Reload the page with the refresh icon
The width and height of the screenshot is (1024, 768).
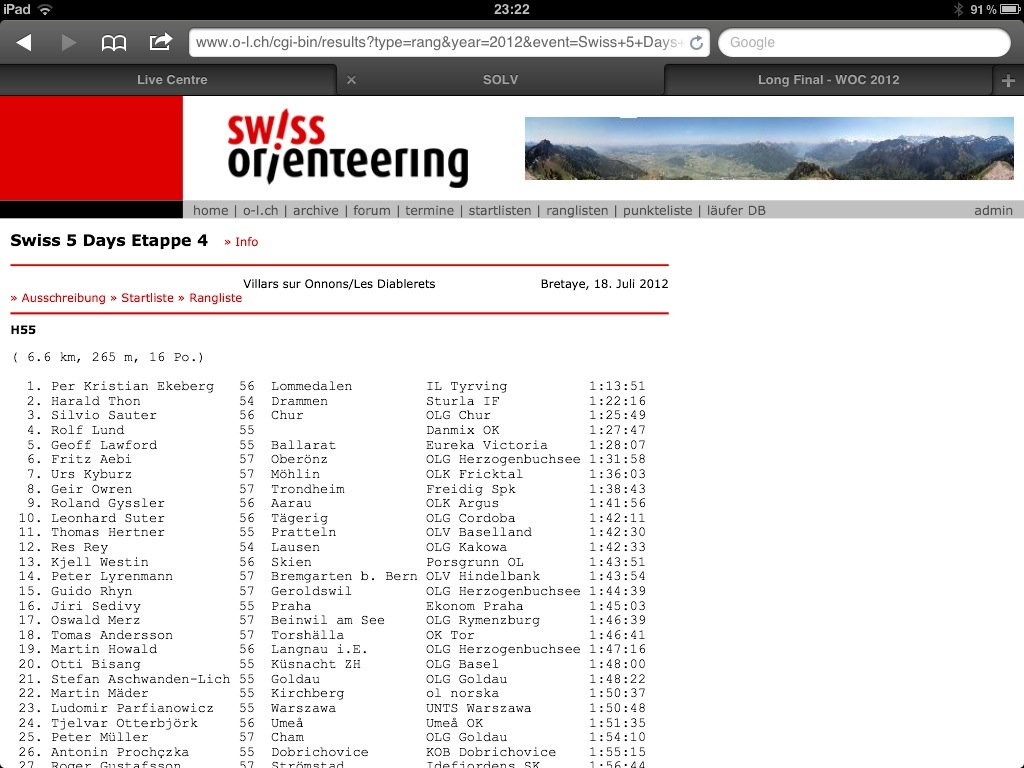click(x=697, y=42)
